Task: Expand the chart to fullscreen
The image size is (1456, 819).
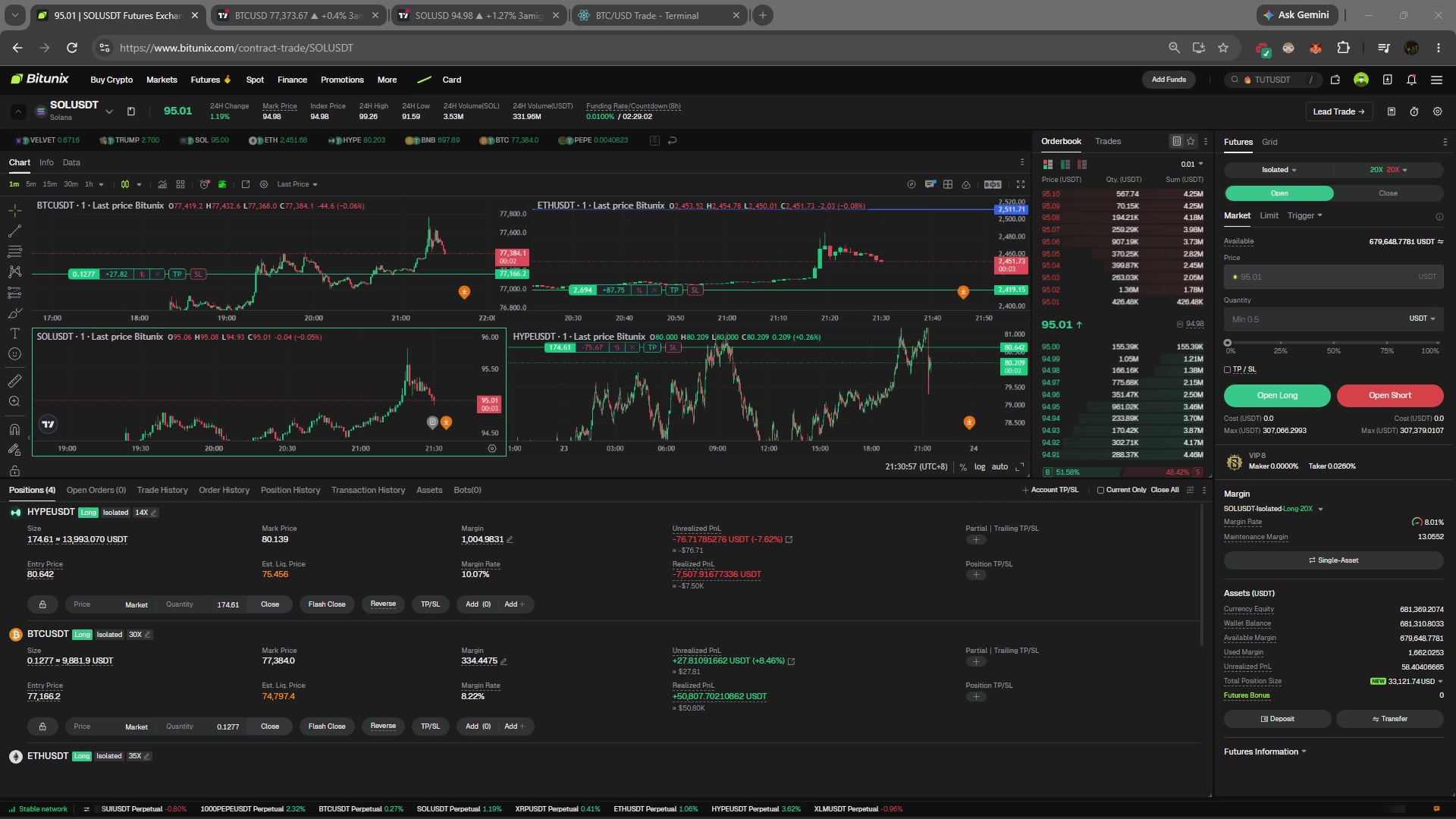Action: click(1021, 184)
